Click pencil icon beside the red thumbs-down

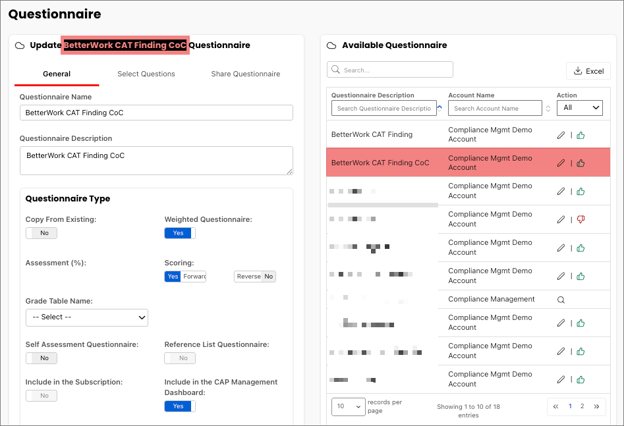561,219
